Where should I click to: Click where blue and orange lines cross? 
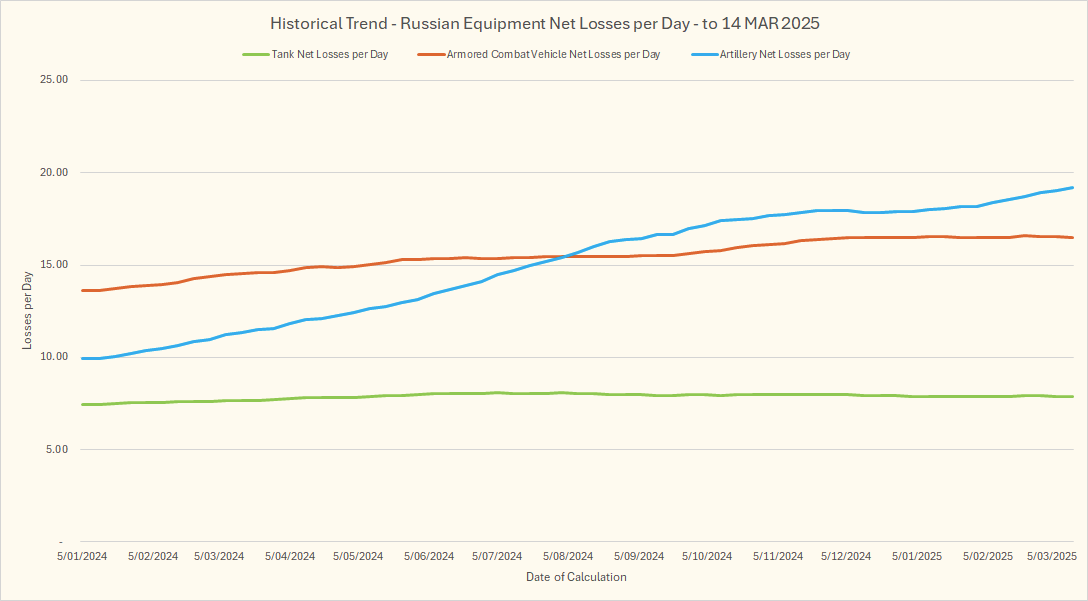pyautogui.click(x=566, y=256)
